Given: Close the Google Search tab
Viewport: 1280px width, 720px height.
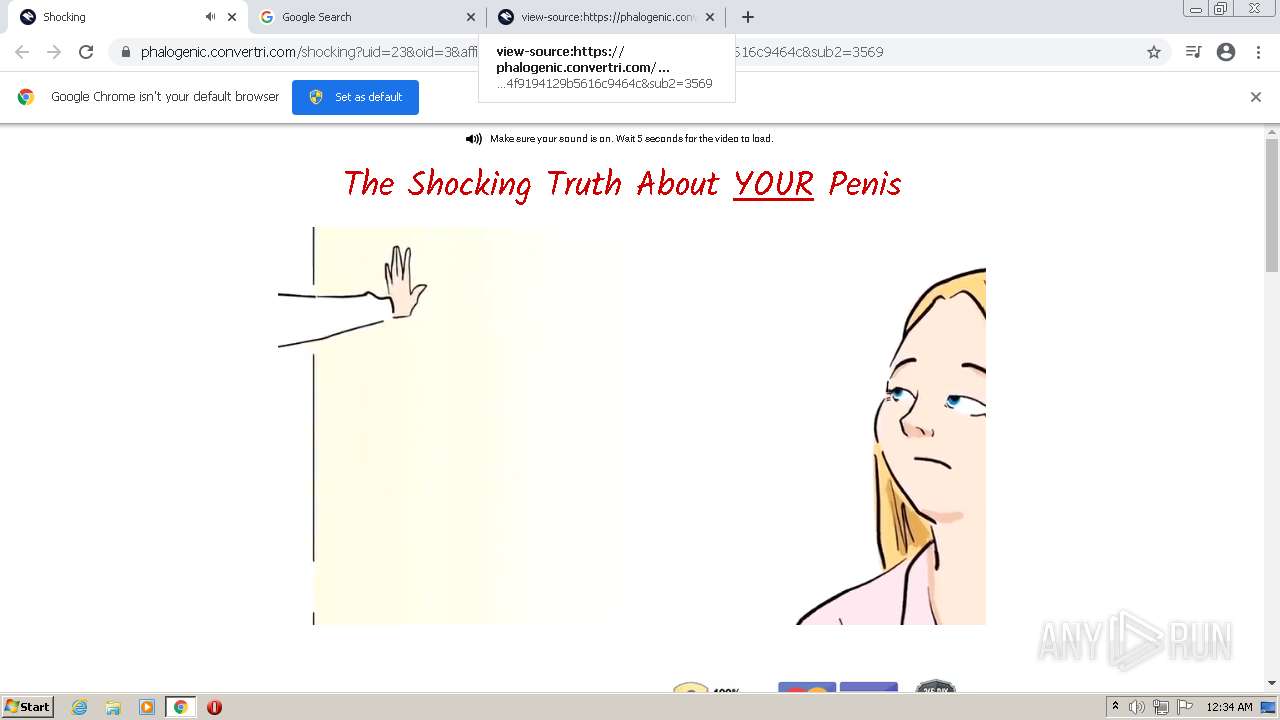Looking at the screenshot, I should tap(471, 17).
